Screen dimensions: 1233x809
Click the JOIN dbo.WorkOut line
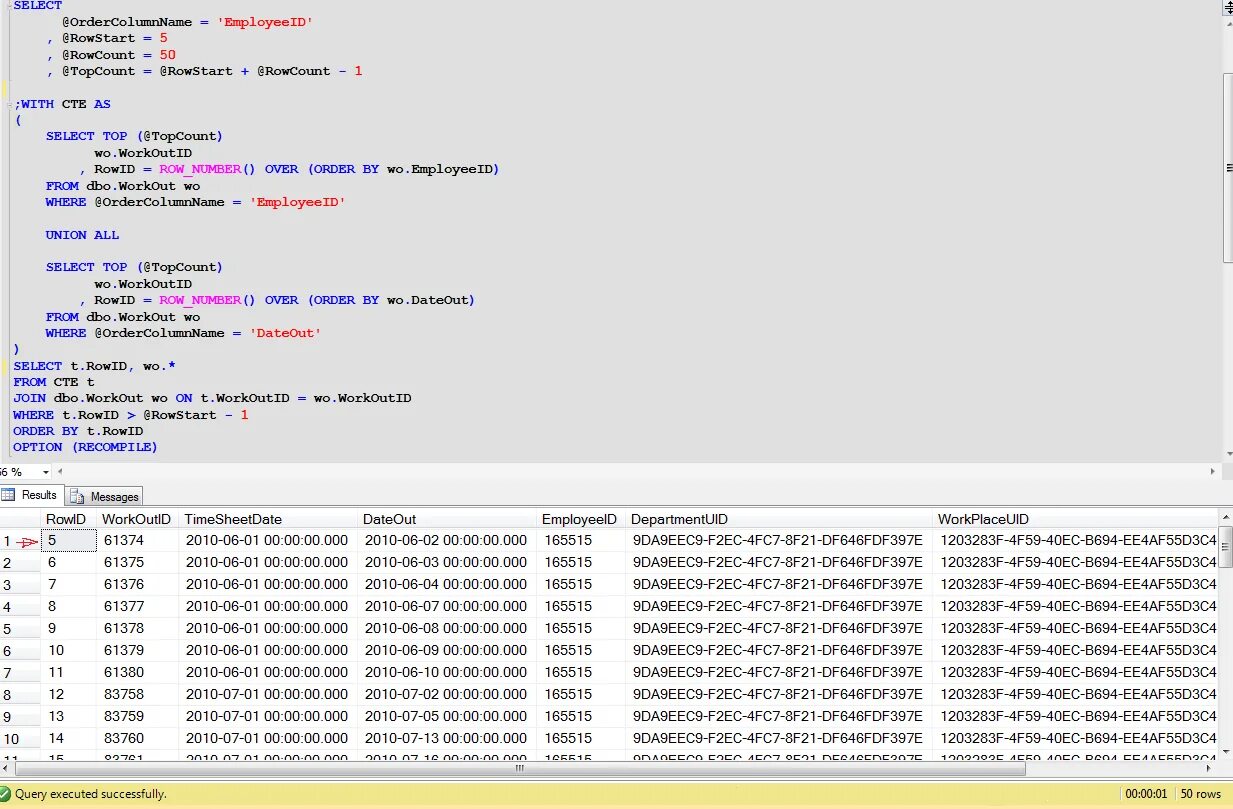212,398
